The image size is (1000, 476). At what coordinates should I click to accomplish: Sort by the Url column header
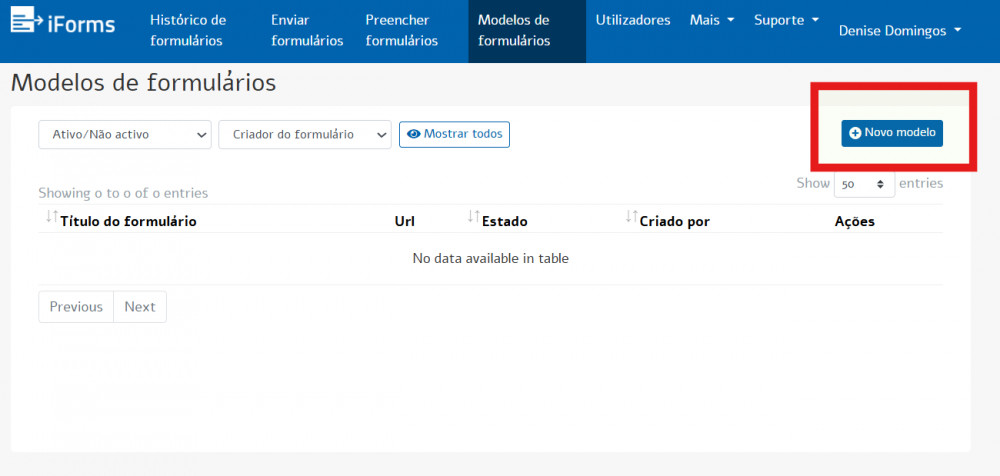[x=405, y=221]
